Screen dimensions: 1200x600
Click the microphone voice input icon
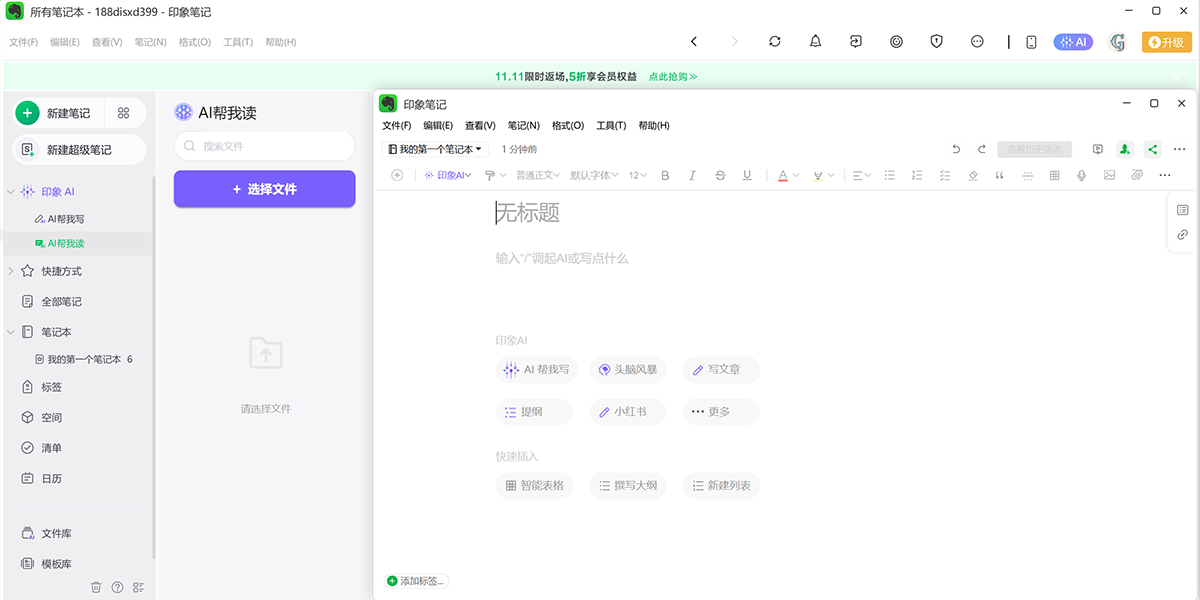point(1081,176)
